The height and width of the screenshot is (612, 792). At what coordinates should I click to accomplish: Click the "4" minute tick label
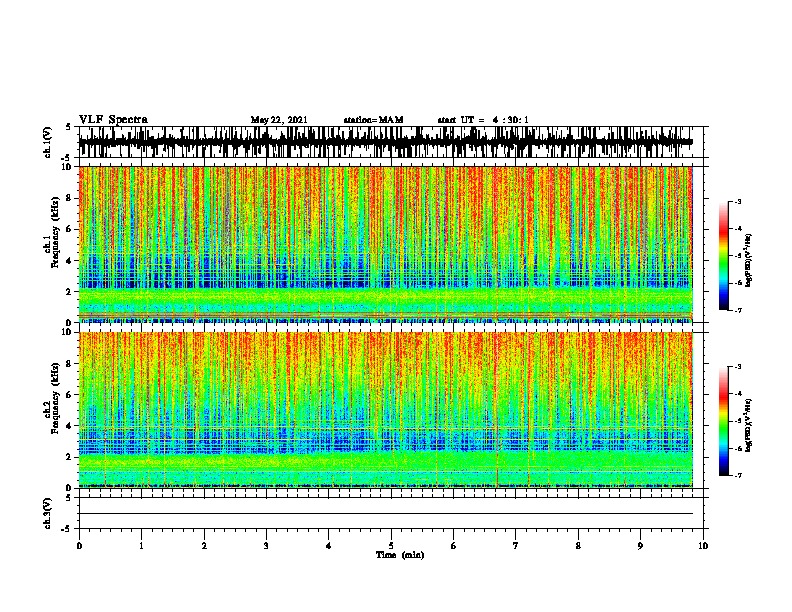329,545
